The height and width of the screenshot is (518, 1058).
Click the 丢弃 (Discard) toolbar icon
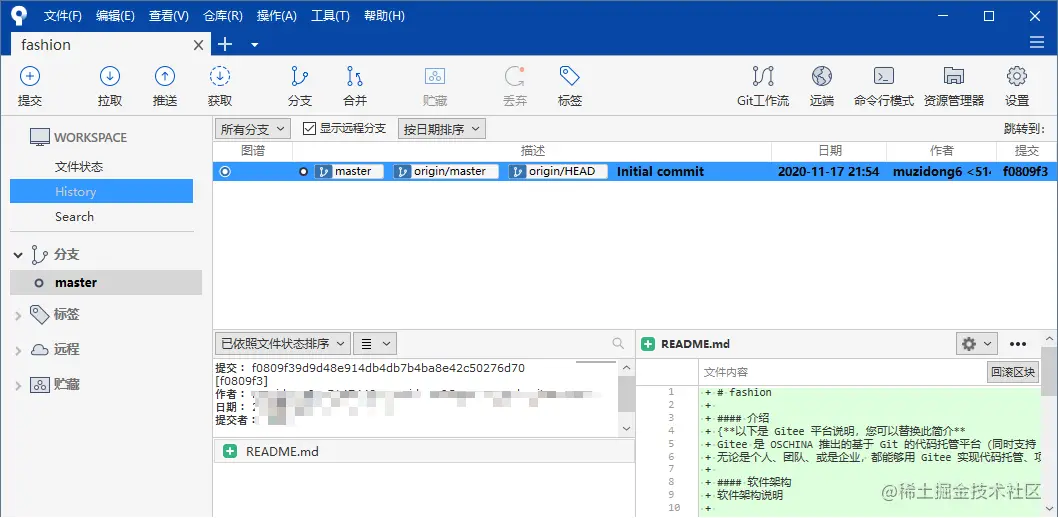pyautogui.click(x=515, y=76)
